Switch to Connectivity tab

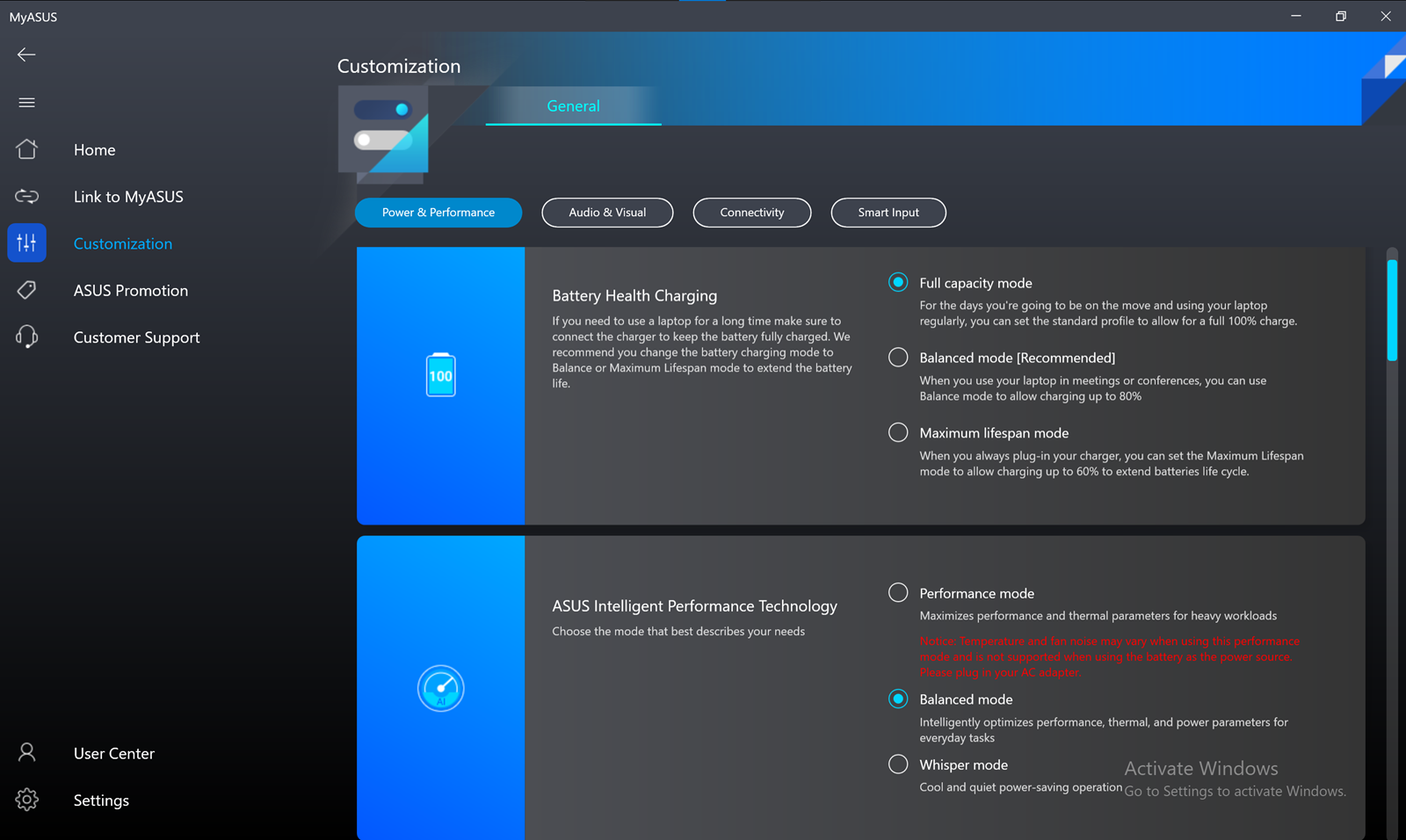752,213
